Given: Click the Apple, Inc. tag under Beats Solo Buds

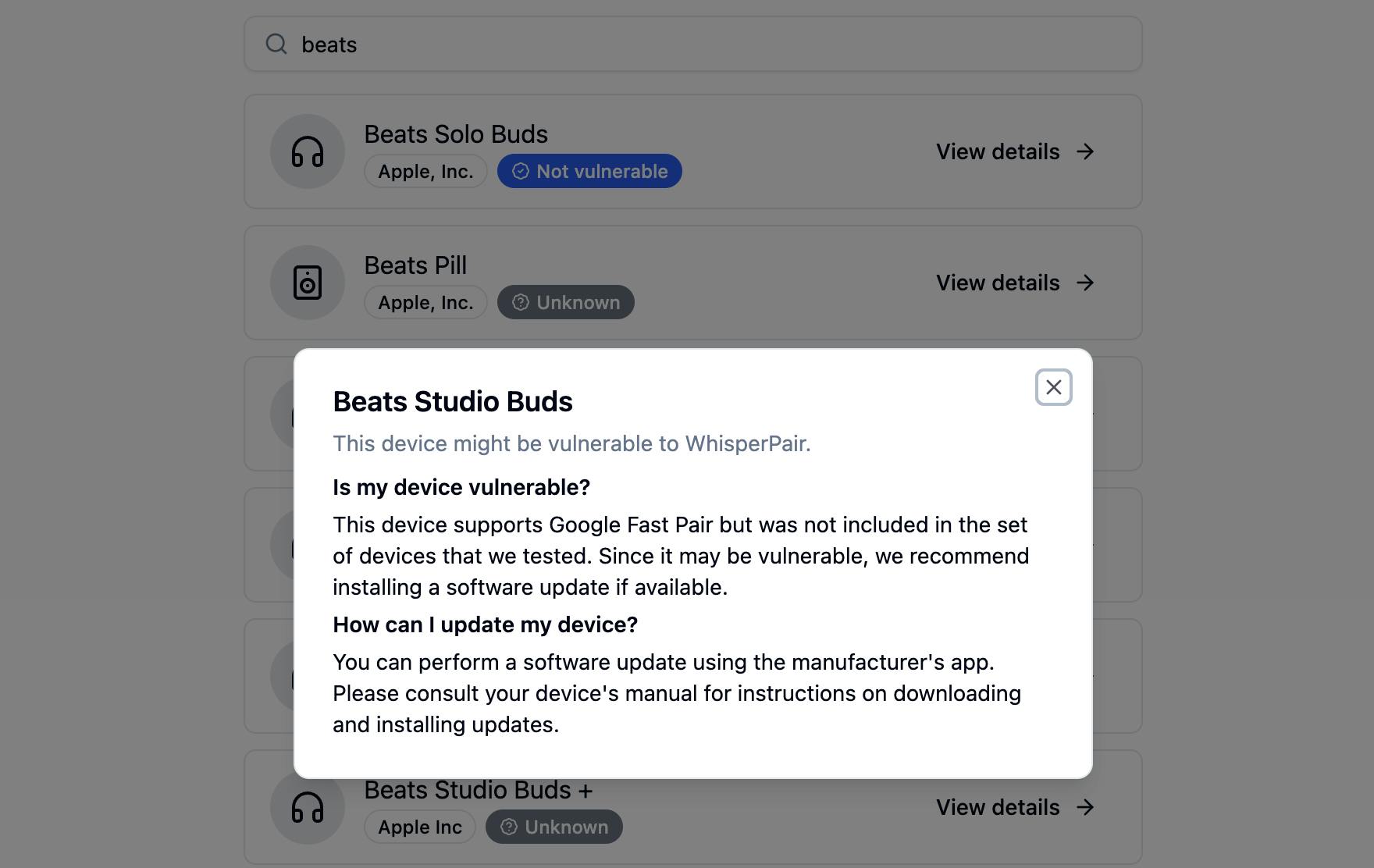Looking at the screenshot, I should tap(425, 171).
